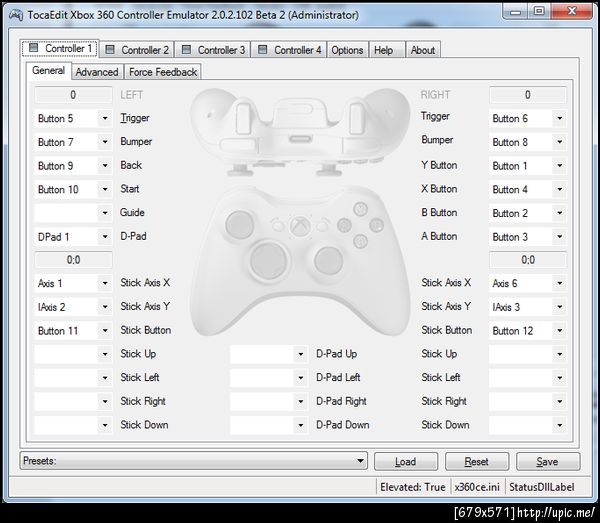Click the x360ce.ini status bar entry
600x523 pixels.
[477, 487]
